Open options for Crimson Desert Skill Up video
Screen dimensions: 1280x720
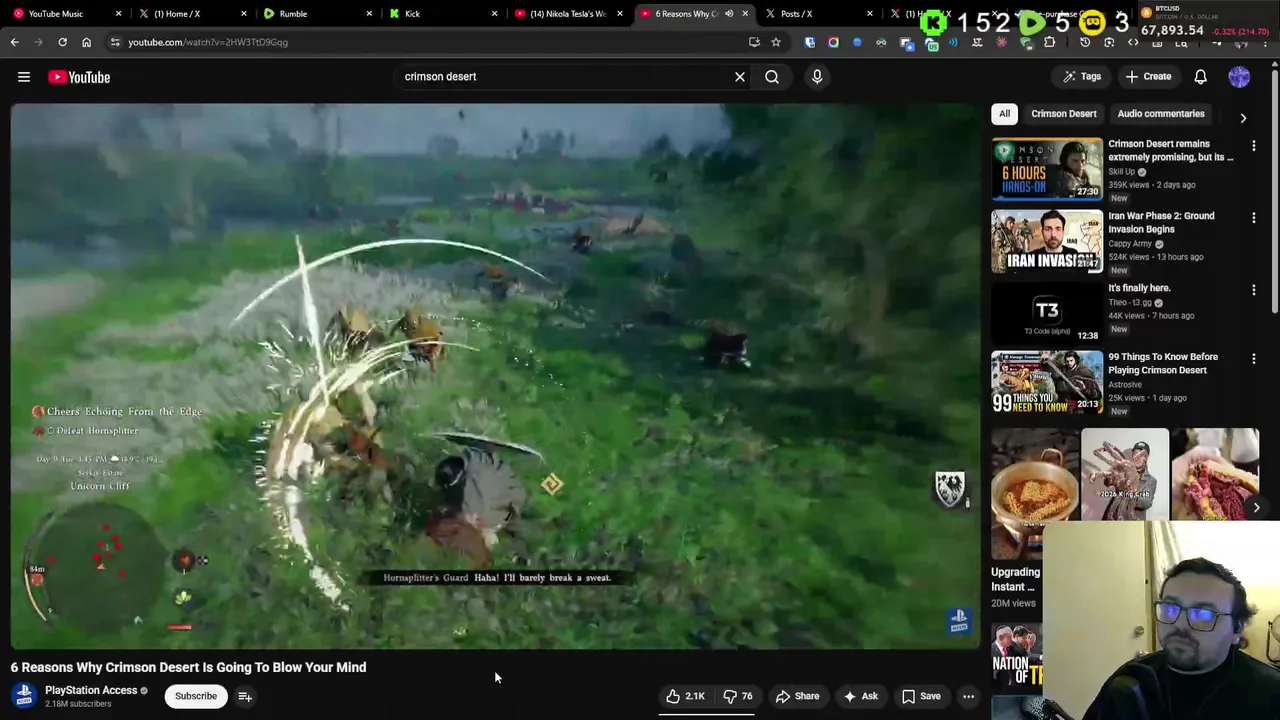point(1253,145)
